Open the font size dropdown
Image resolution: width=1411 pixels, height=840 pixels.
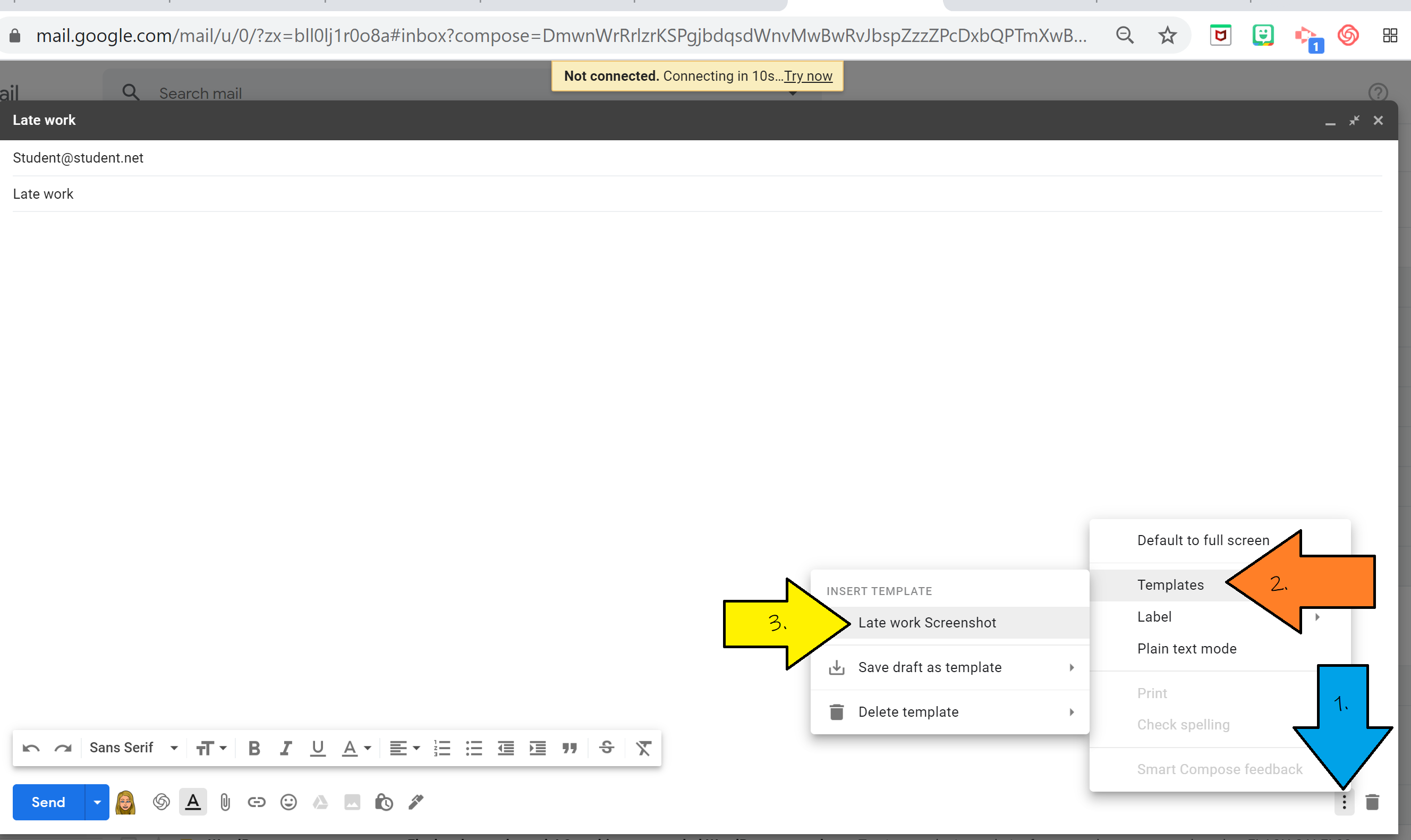pos(210,747)
